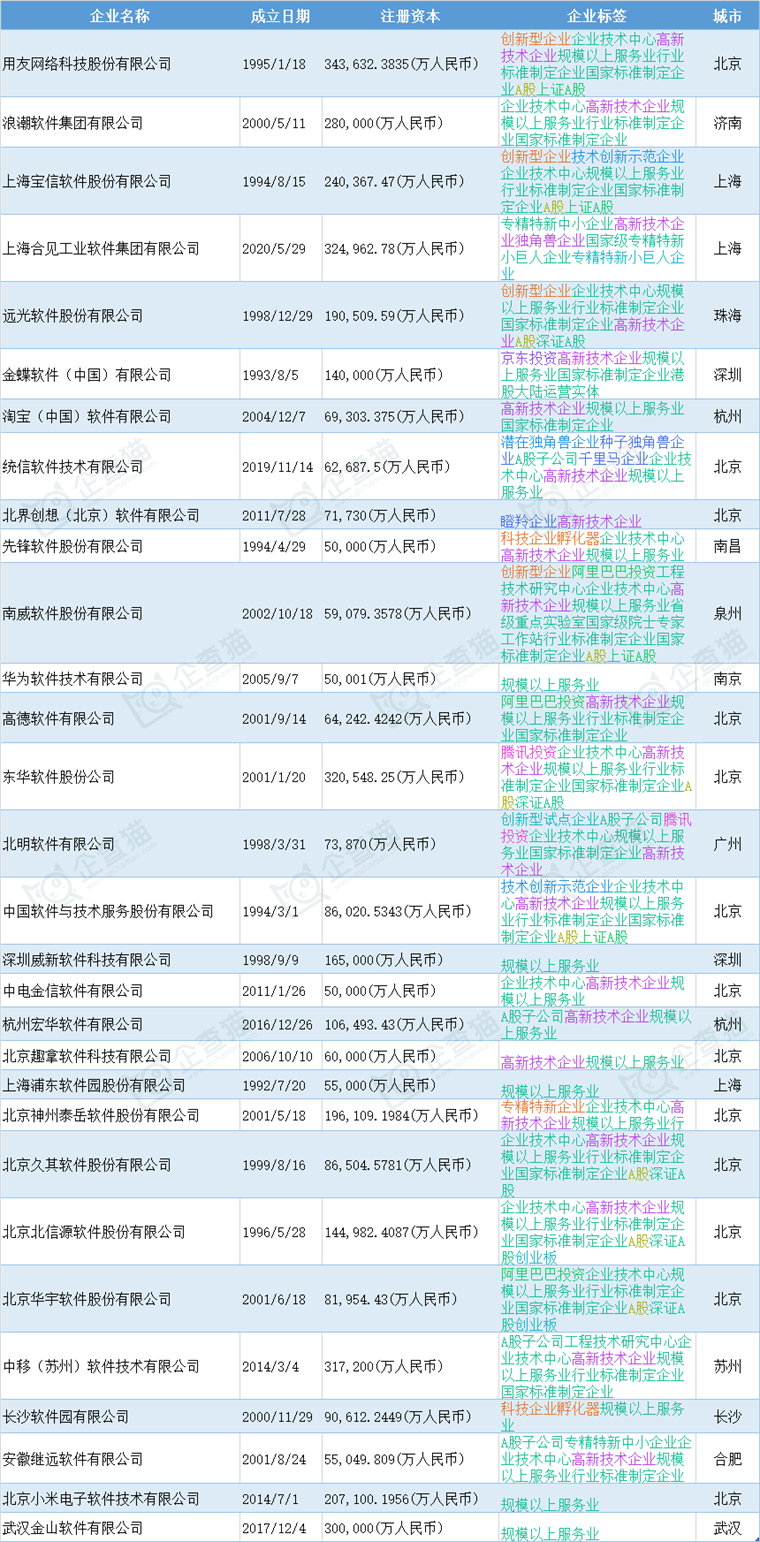Click city 南昌 in 先锋软件 row

(728, 546)
